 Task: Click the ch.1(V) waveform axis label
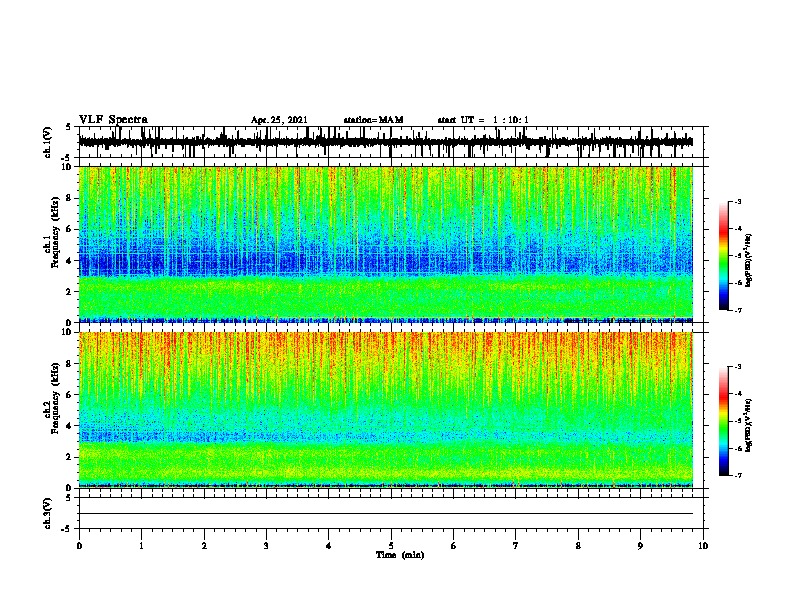click(x=48, y=142)
